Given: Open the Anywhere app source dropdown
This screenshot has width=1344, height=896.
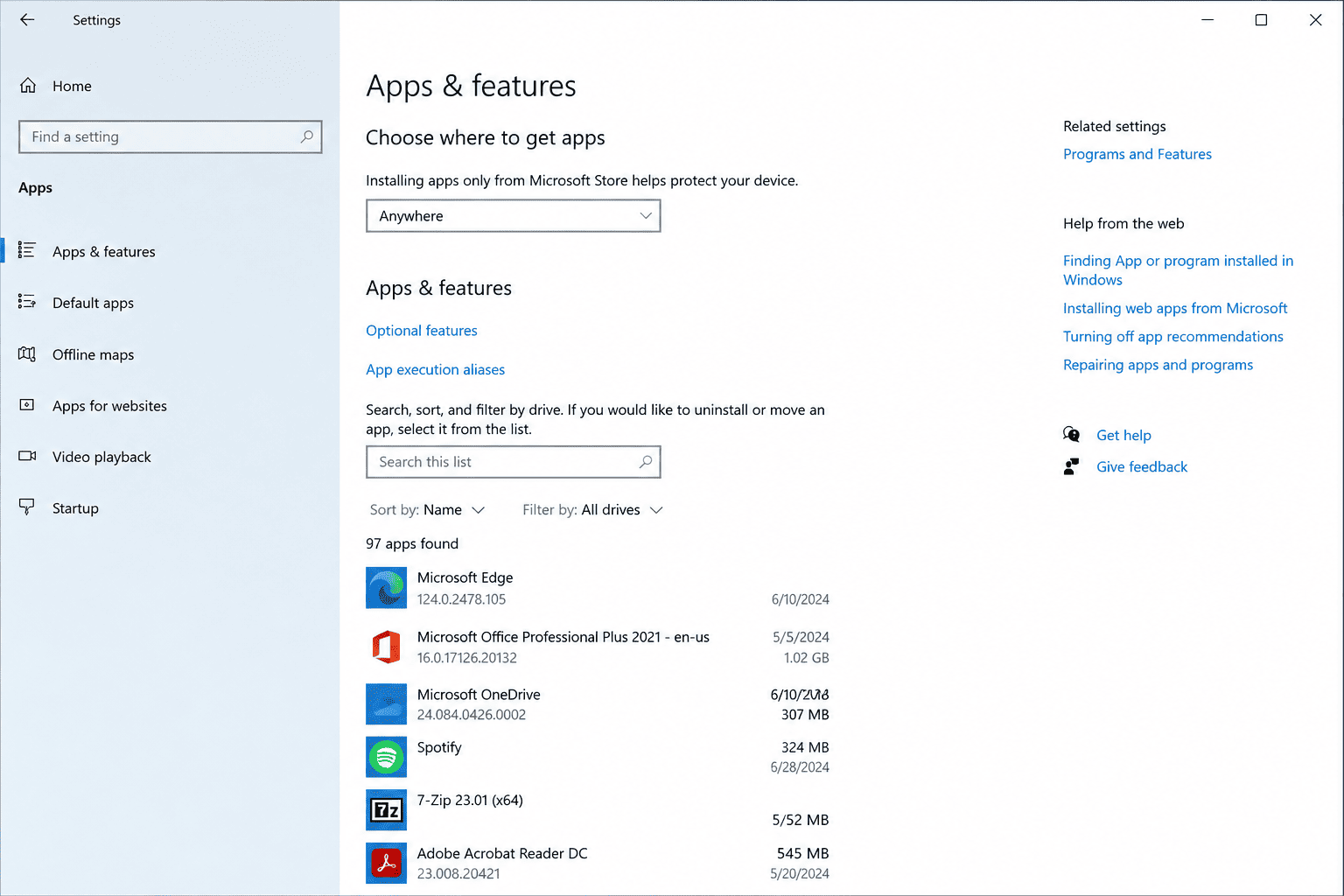Looking at the screenshot, I should 513,216.
